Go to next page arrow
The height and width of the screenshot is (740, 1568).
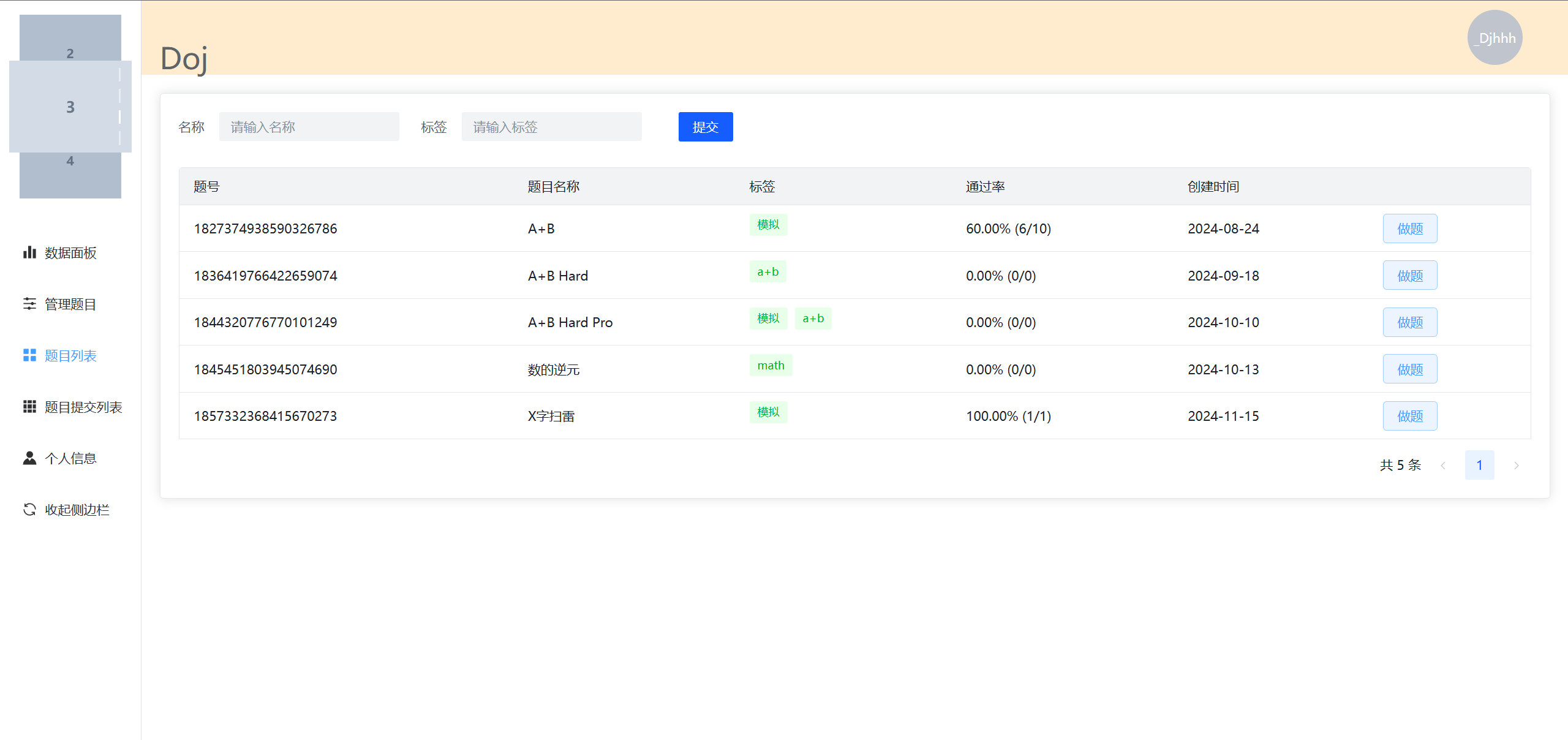(x=1517, y=466)
